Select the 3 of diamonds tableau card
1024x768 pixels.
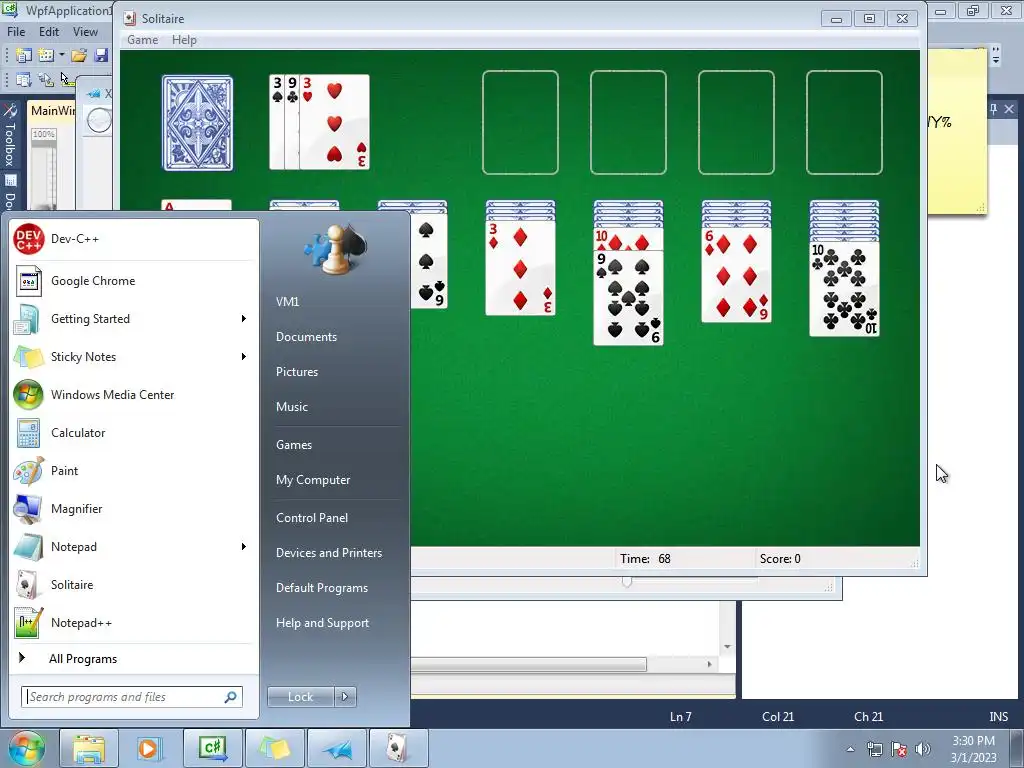coord(520,268)
